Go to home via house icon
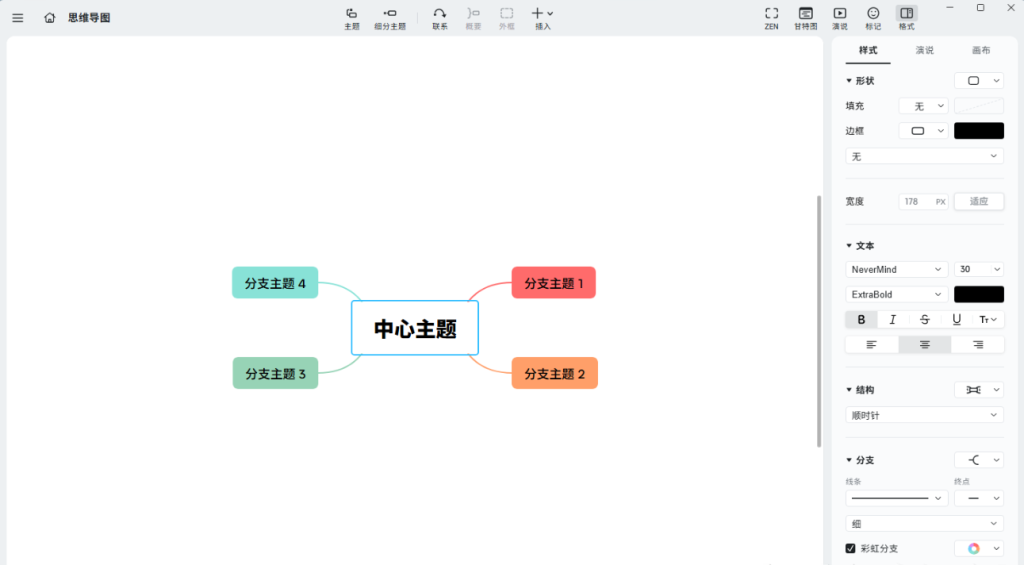 [50, 18]
